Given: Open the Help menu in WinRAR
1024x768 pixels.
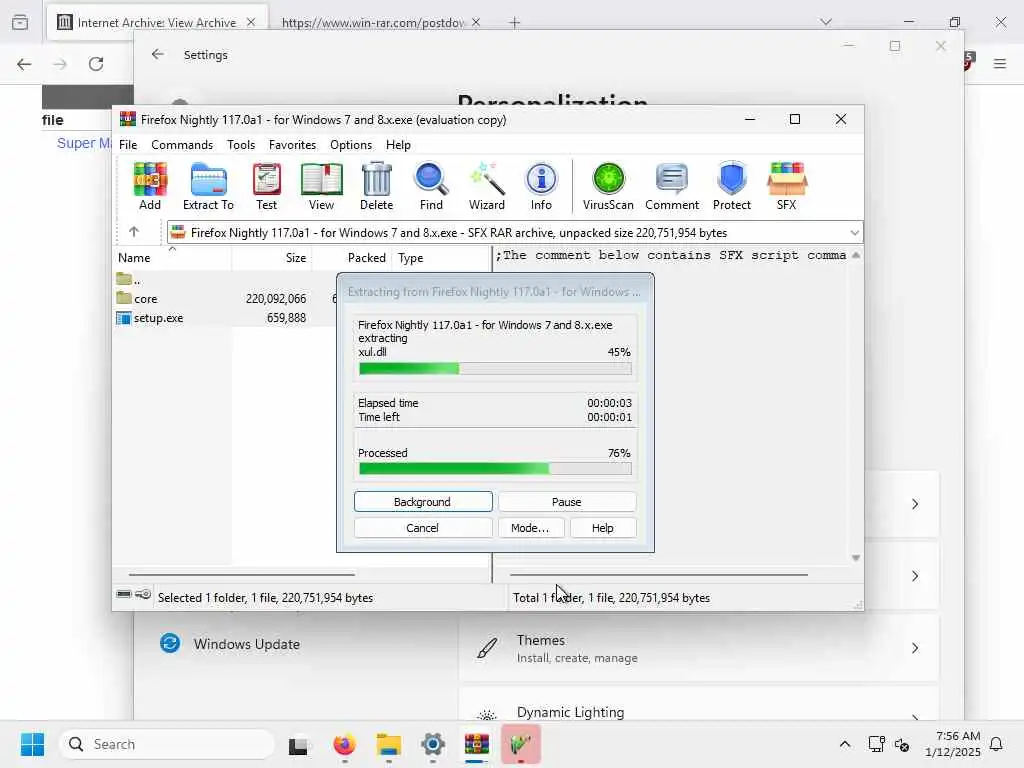Looking at the screenshot, I should click(x=398, y=145).
